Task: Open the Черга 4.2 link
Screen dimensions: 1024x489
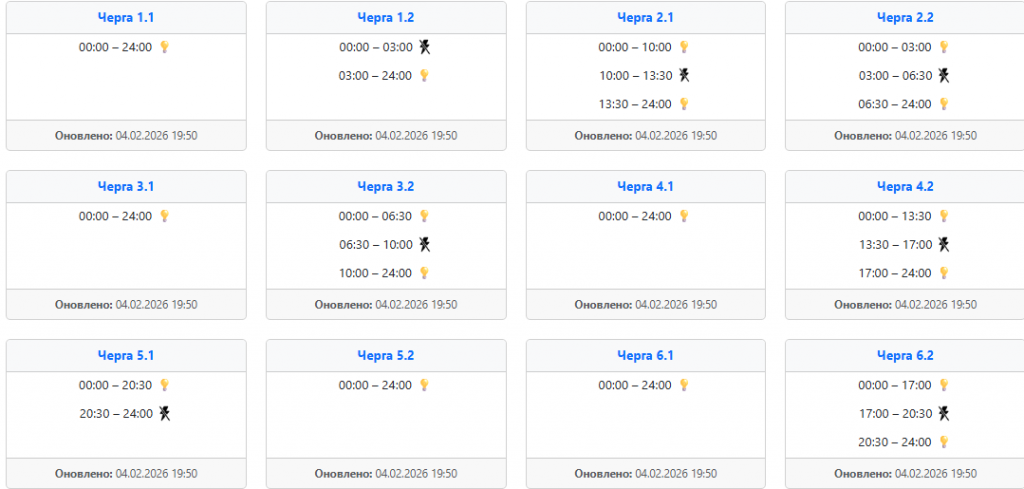Action: [905, 187]
